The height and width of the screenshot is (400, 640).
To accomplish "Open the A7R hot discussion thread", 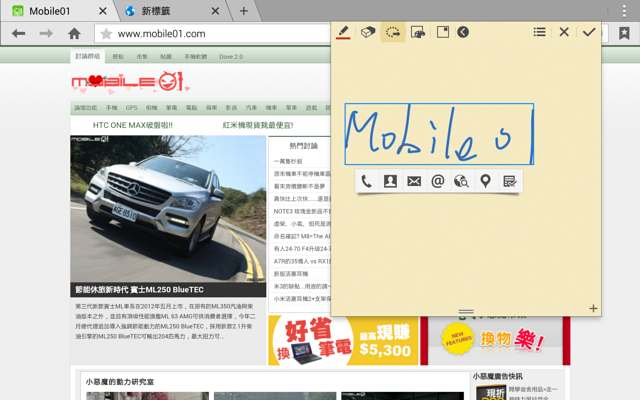I will tap(302, 261).
